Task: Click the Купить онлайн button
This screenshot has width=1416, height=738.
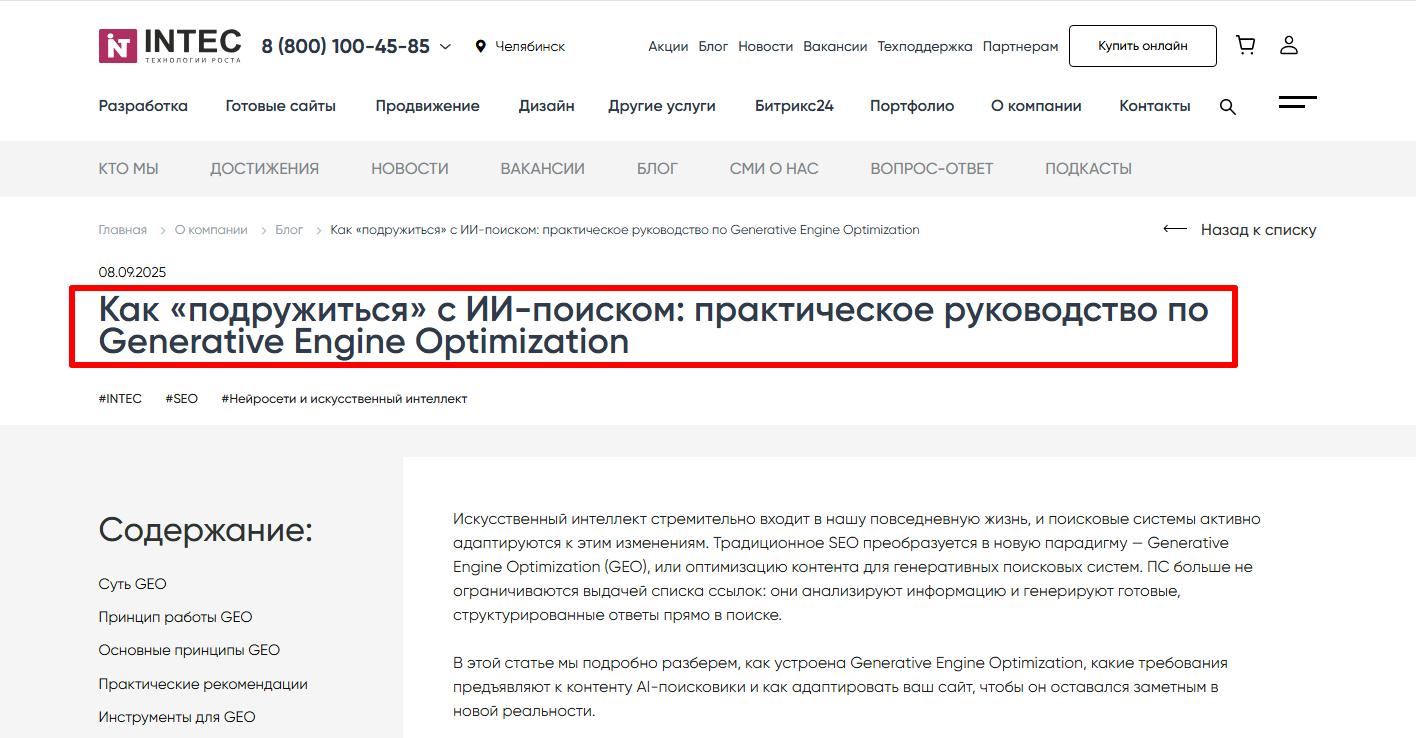Action: point(1142,45)
